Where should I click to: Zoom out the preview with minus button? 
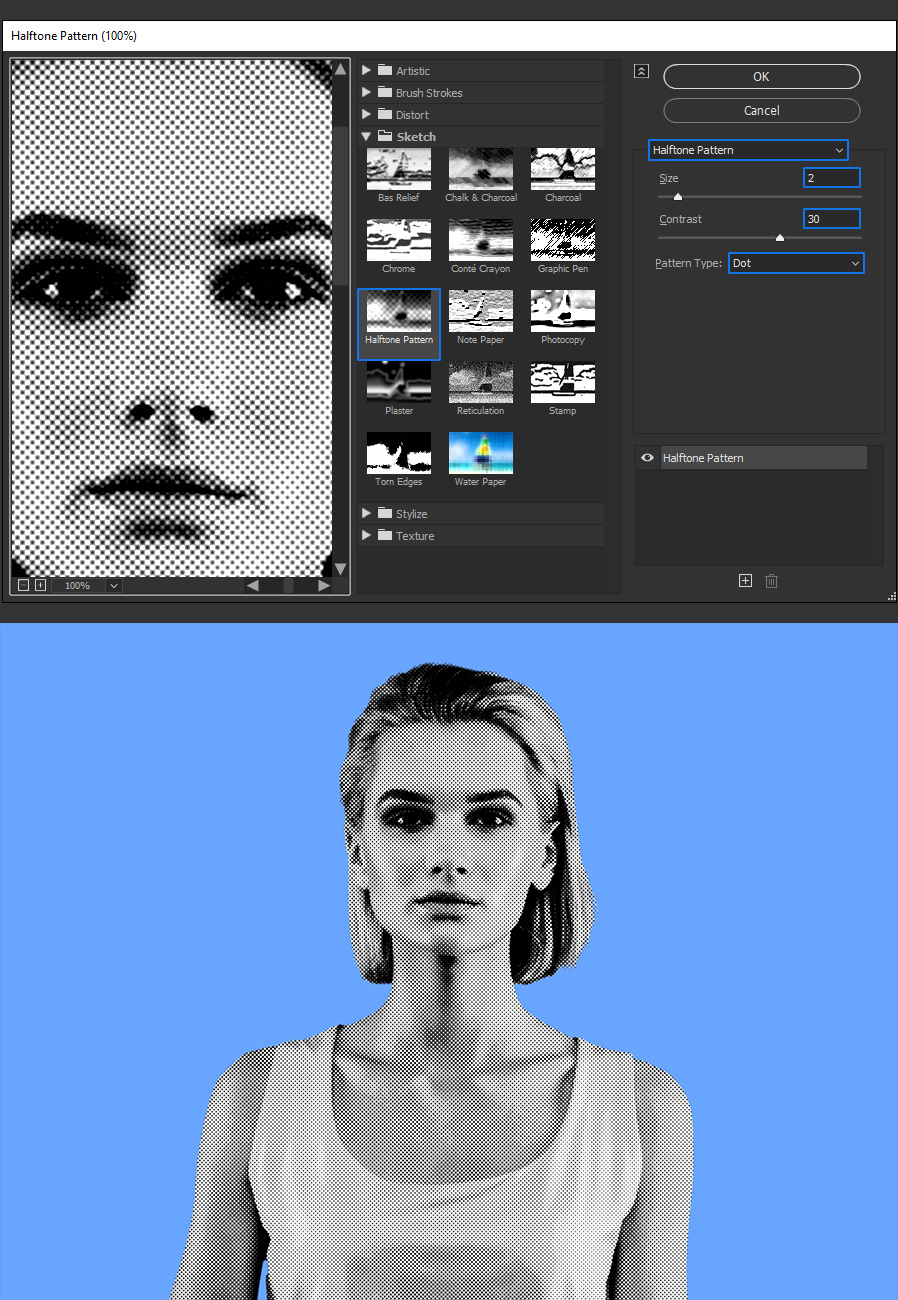click(23, 585)
